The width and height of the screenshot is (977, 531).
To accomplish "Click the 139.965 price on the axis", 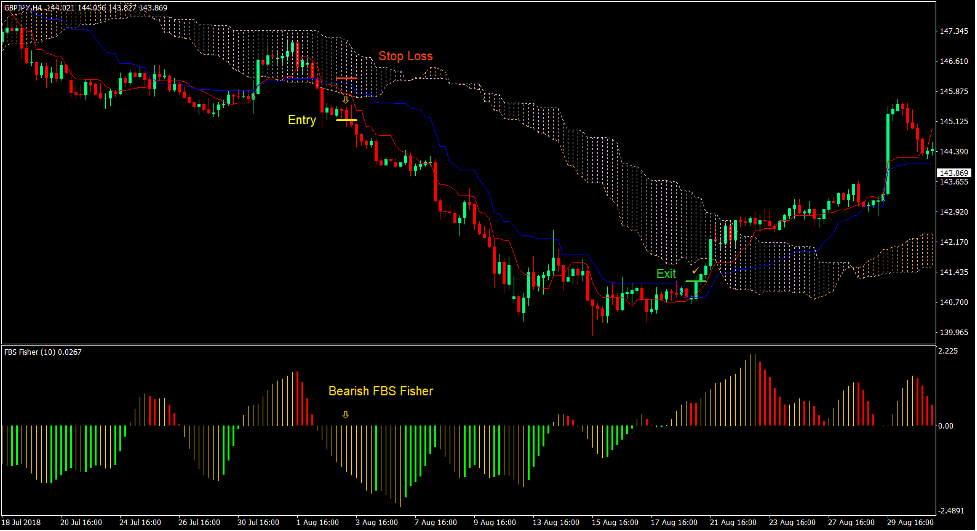I will 955,332.
